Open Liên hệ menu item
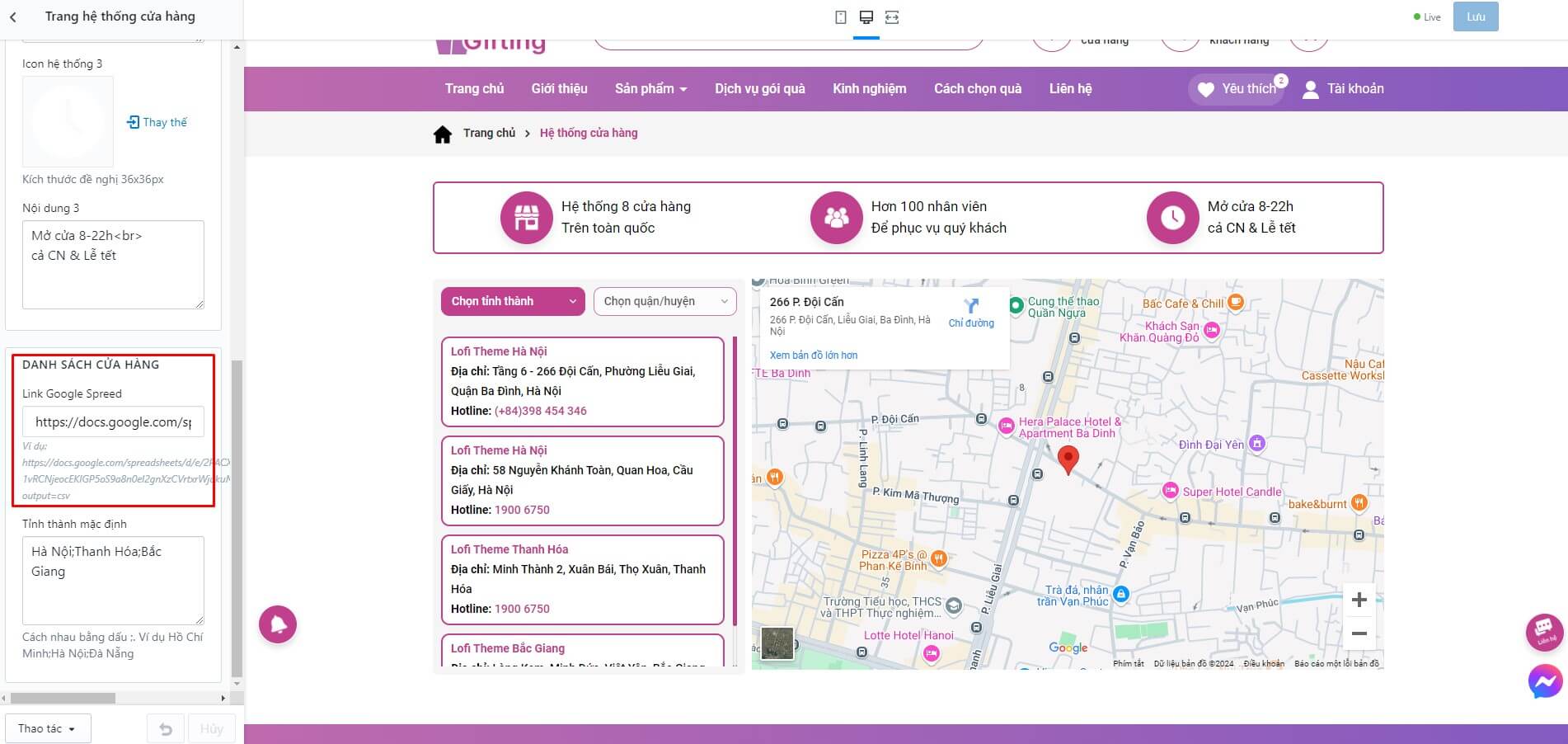The width and height of the screenshot is (1568, 744). (x=1070, y=89)
